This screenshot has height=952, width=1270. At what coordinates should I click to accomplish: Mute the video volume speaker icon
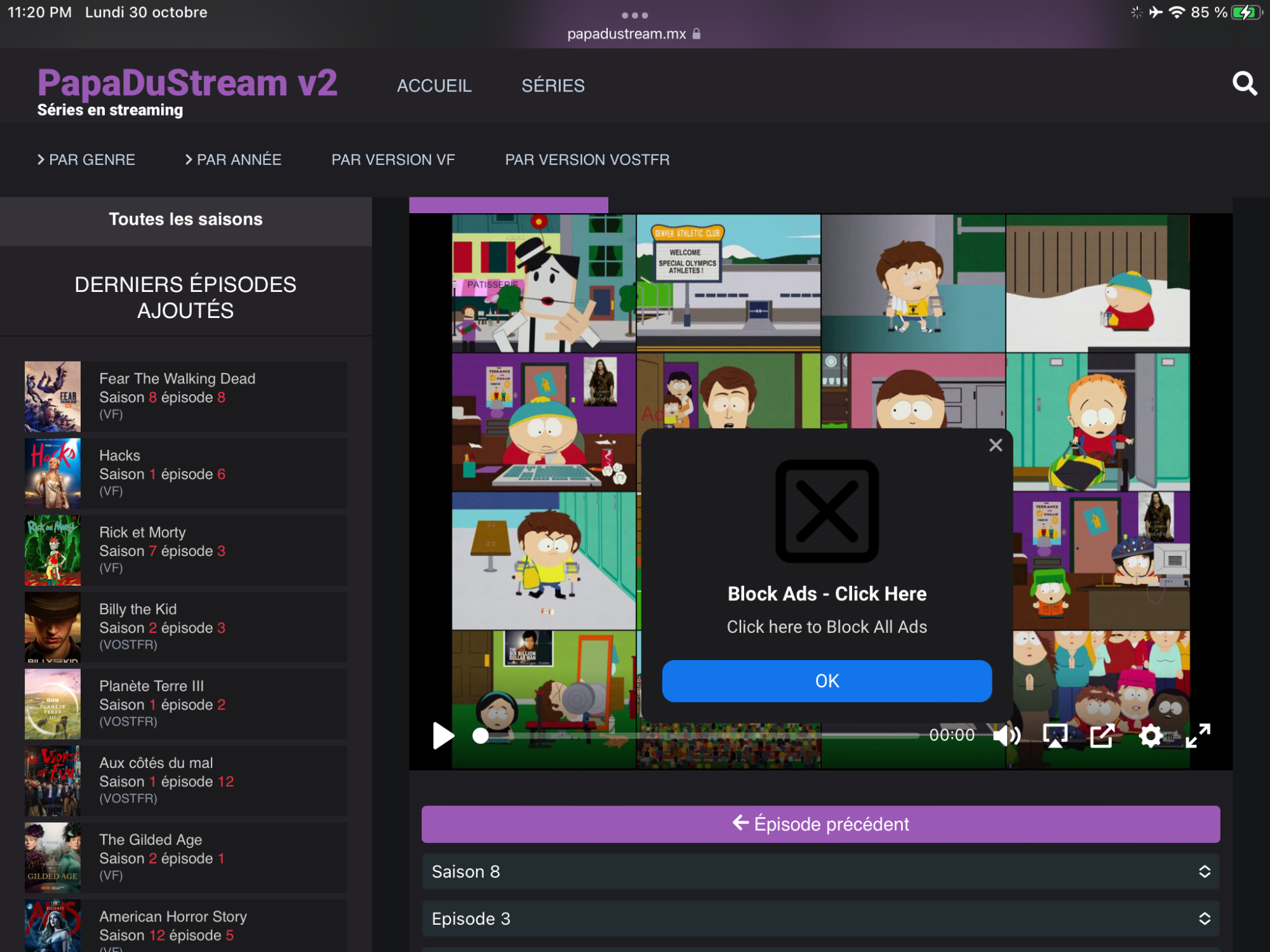[1006, 736]
